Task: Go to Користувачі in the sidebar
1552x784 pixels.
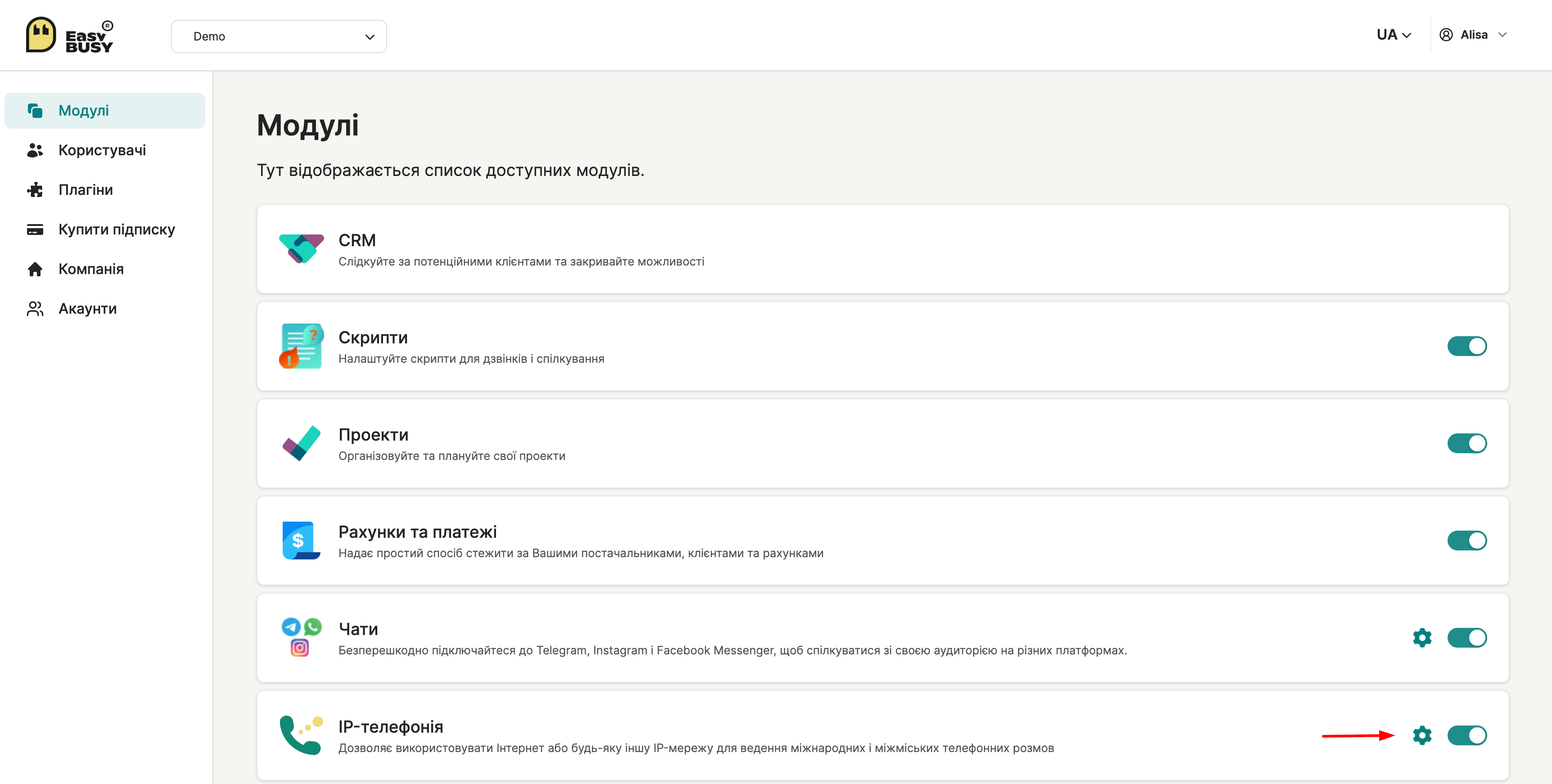Action: pyautogui.click(x=102, y=150)
